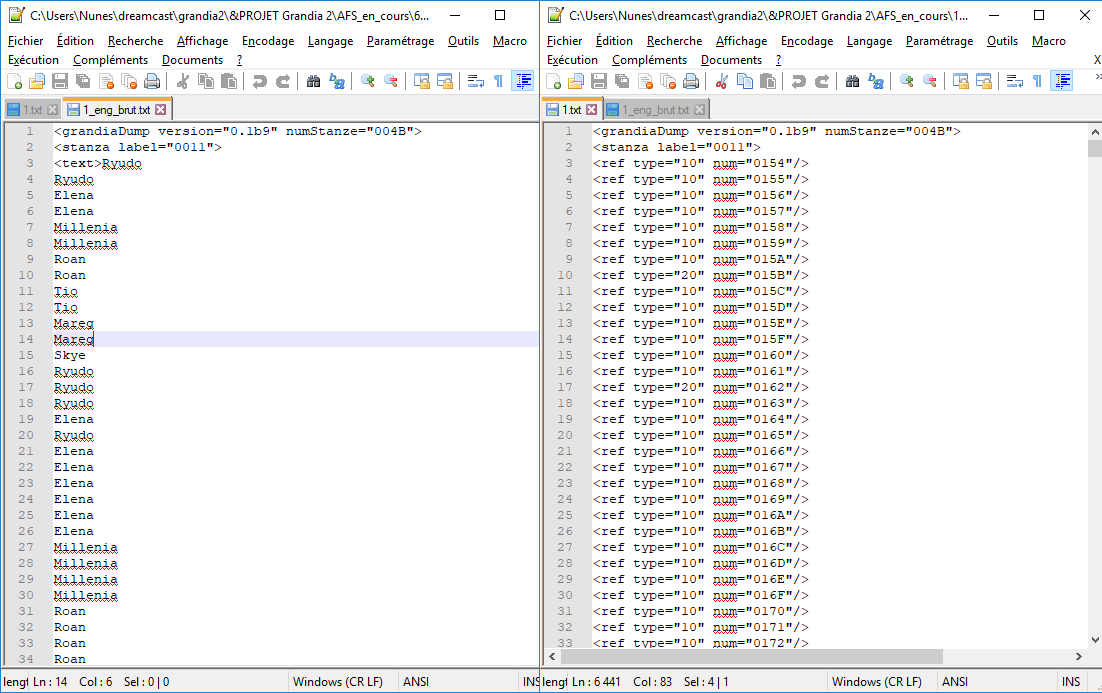Toggle word wrap in right window toolbar

(x=1015, y=82)
